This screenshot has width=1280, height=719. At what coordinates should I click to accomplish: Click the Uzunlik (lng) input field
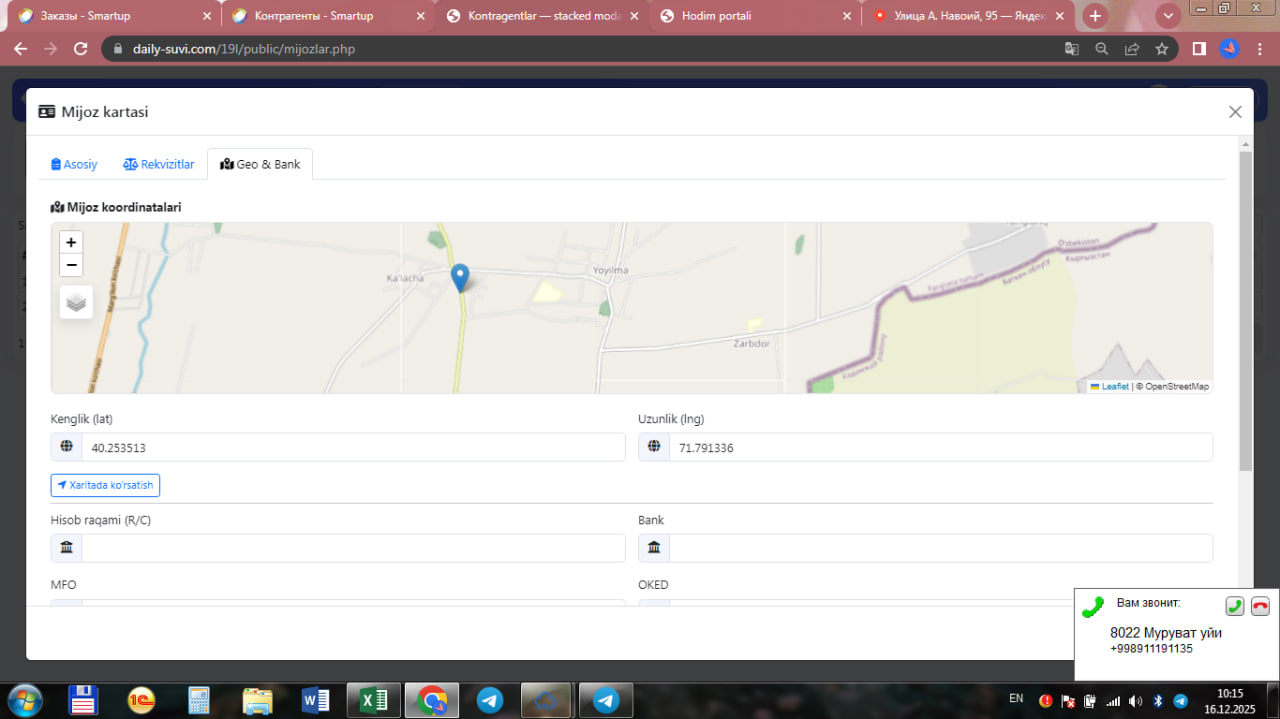pyautogui.click(x=940, y=448)
